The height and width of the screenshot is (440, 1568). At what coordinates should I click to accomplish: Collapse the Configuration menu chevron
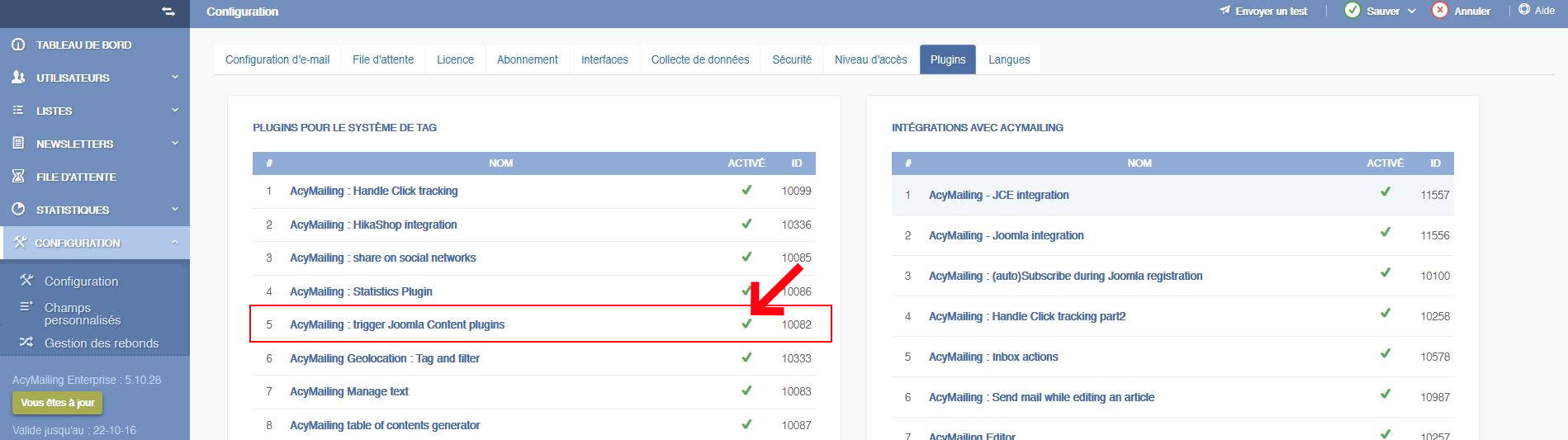175,242
